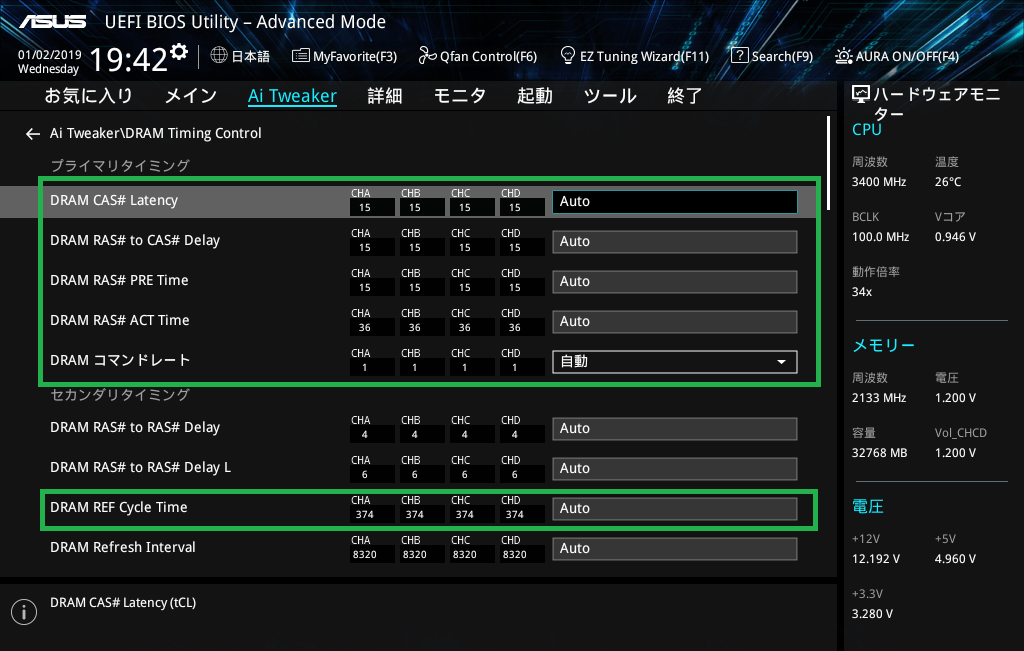This screenshot has width=1024, height=651.
Task: Click DRAM Refresh Interval Auto field
Action: click(675, 548)
